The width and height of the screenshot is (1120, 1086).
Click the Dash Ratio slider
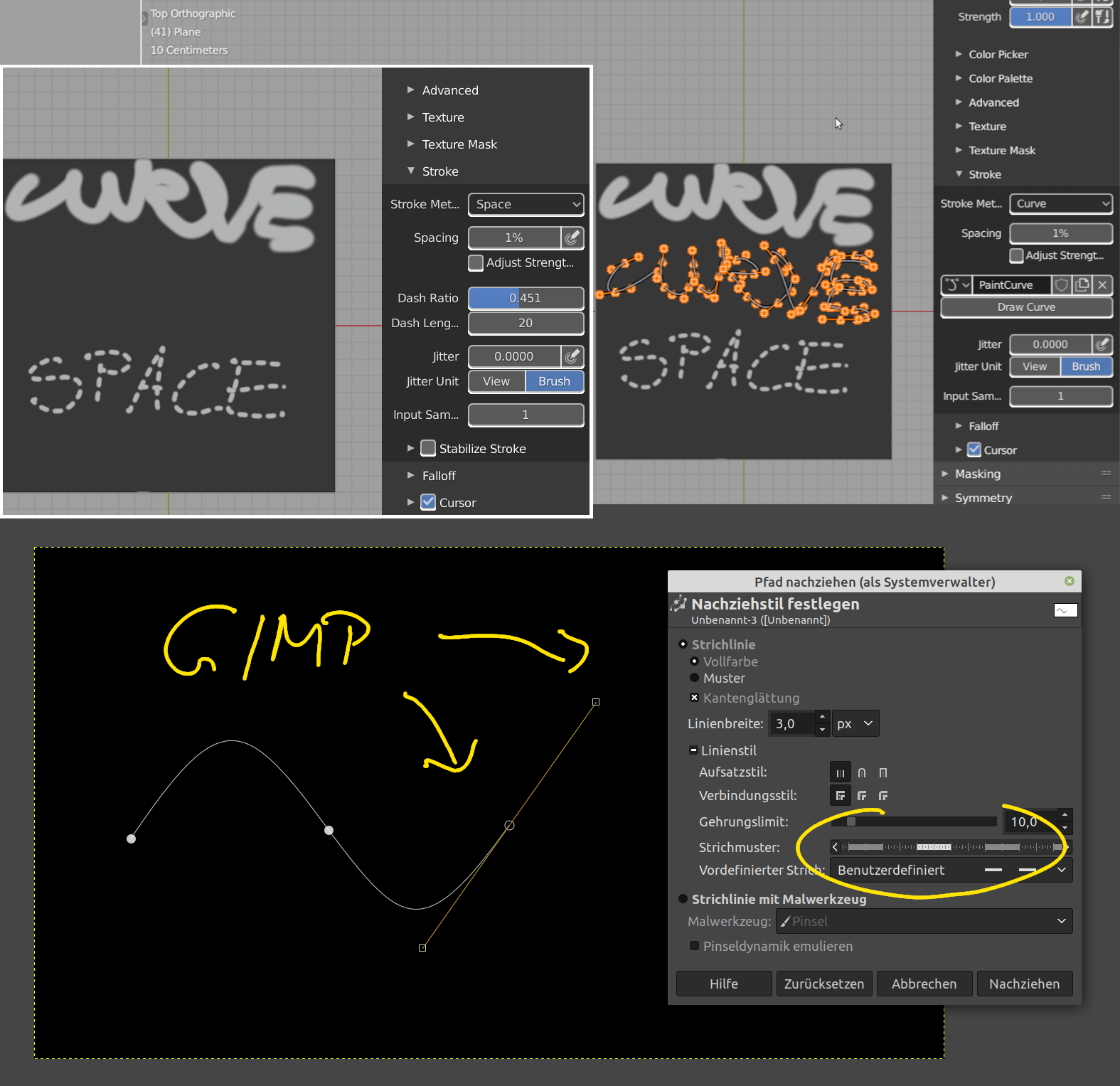(526, 298)
